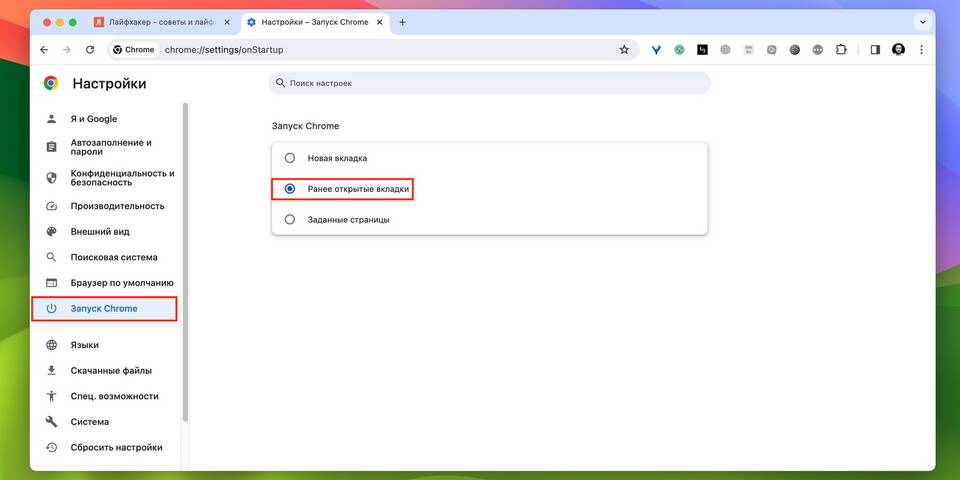960x480 pixels.
Task: Go back with the browser back arrow
Action: pos(43,50)
